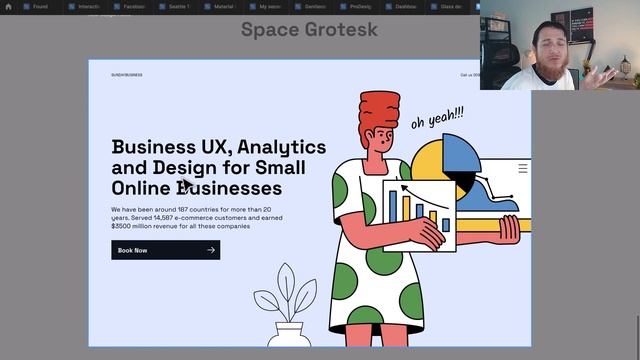The width and height of the screenshot is (640, 360).
Task: Select the Business UX, Analytics headline
Action: click(x=219, y=167)
